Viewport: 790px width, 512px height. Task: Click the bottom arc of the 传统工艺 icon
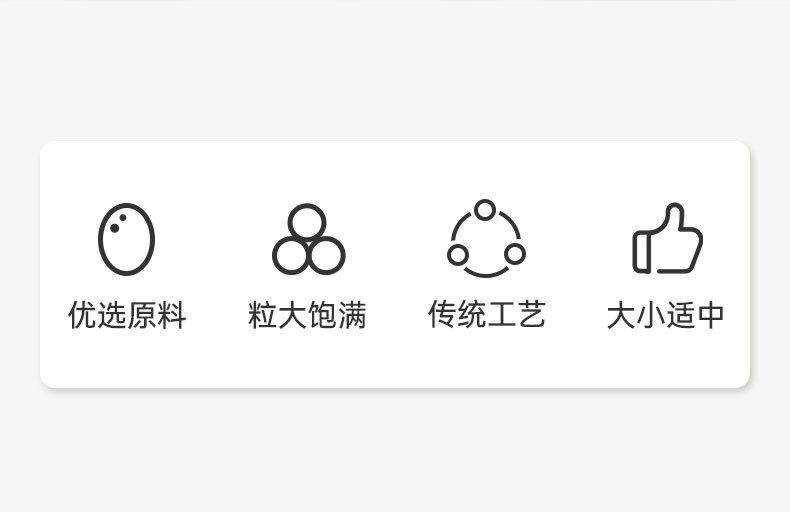coord(486,273)
